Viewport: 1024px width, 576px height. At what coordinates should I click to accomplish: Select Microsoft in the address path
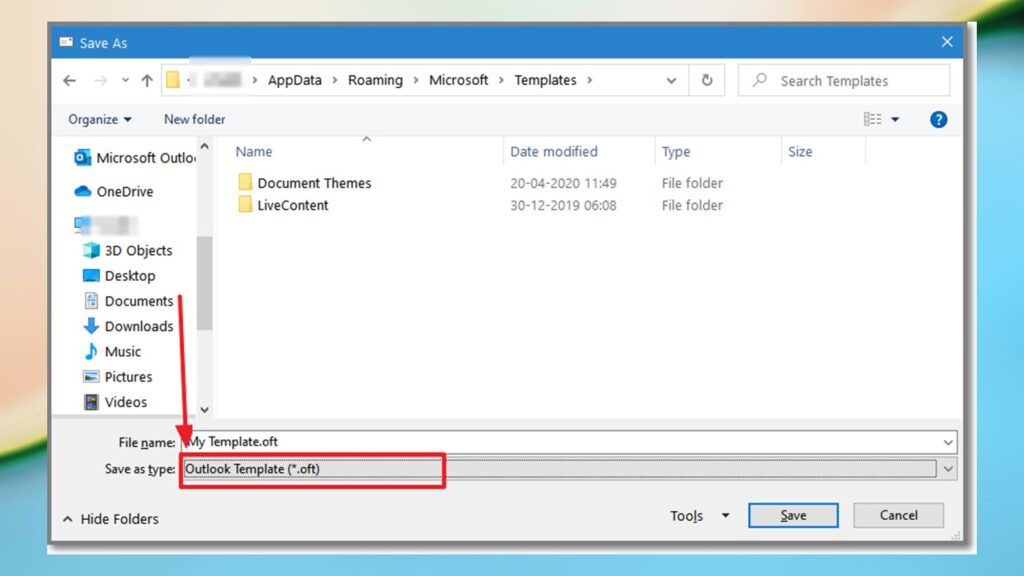pos(458,80)
